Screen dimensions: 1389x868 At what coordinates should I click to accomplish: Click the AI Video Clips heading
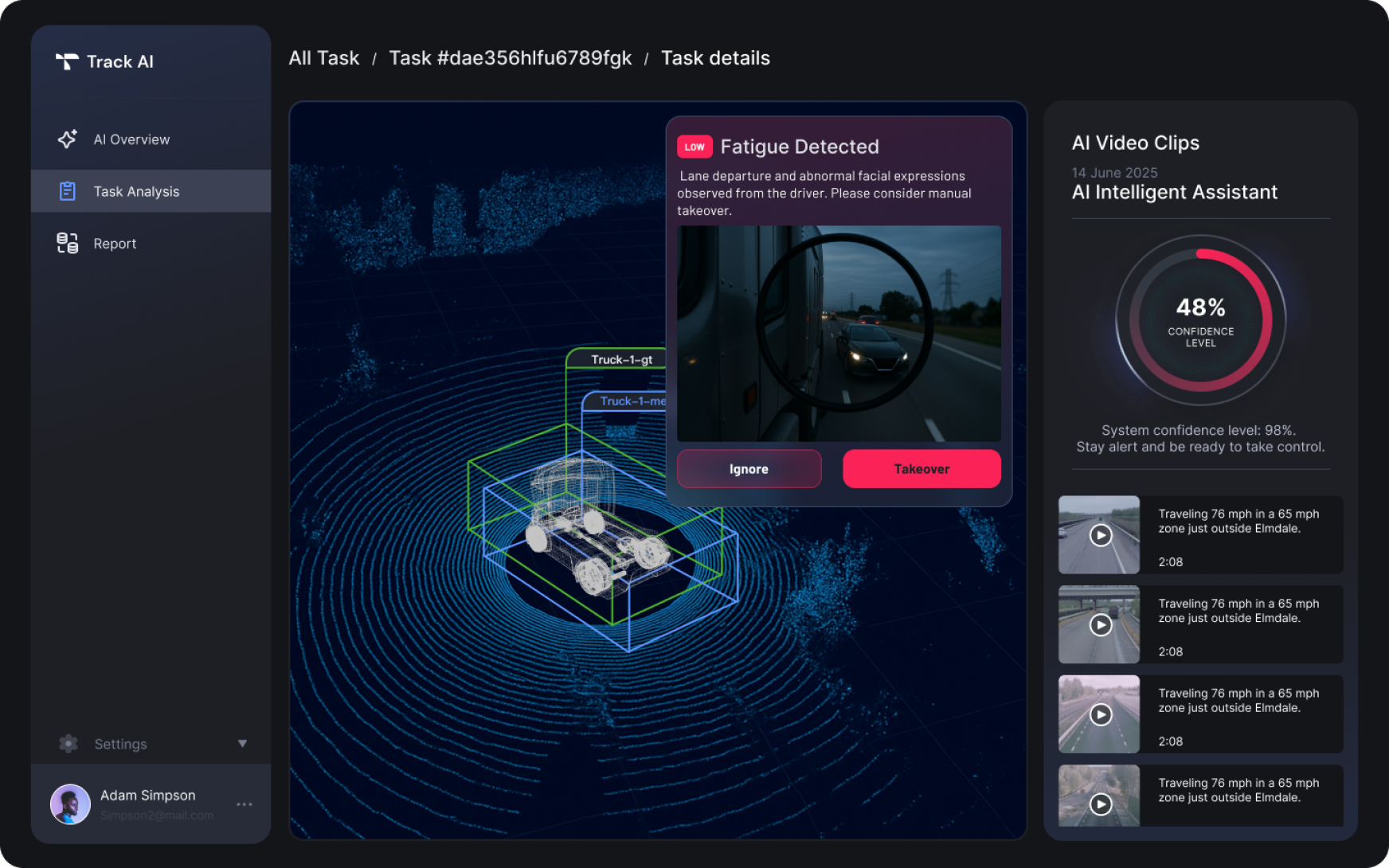(1135, 143)
